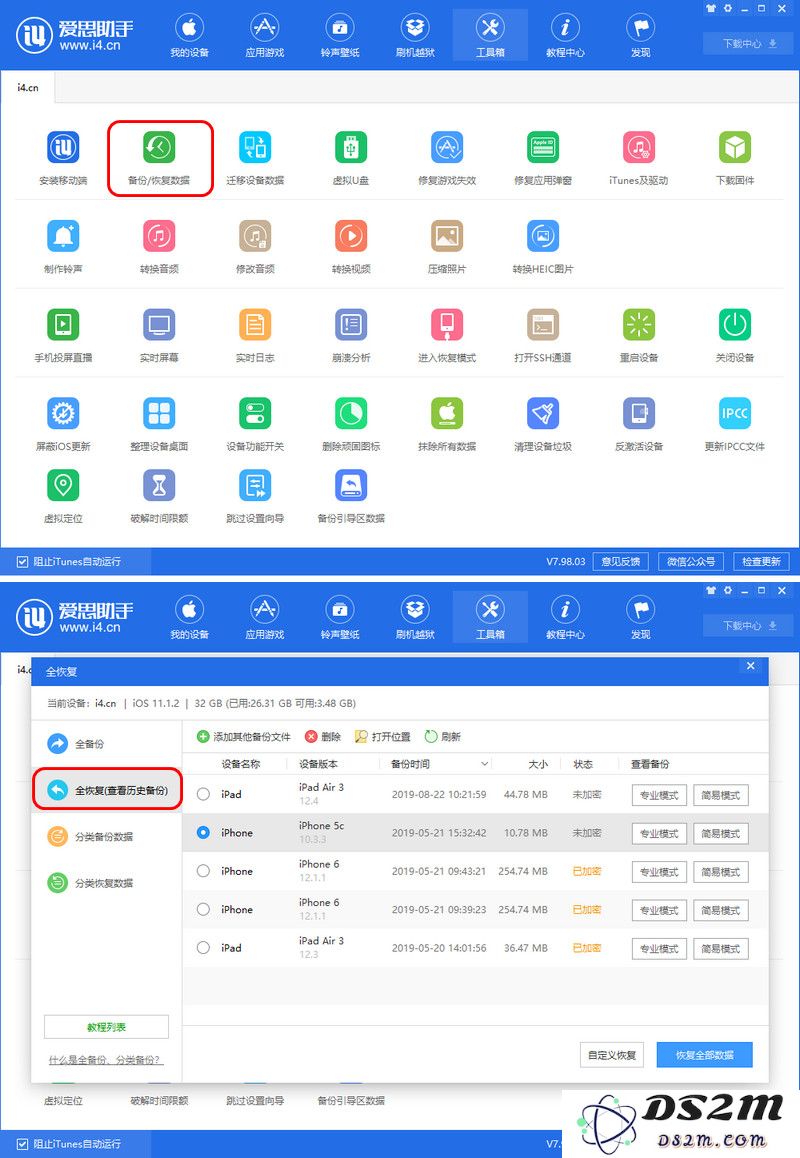The height and width of the screenshot is (1158, 800).
Task: Select iPad Air 3 12.4 backup radio button
Action: [203, 795]
